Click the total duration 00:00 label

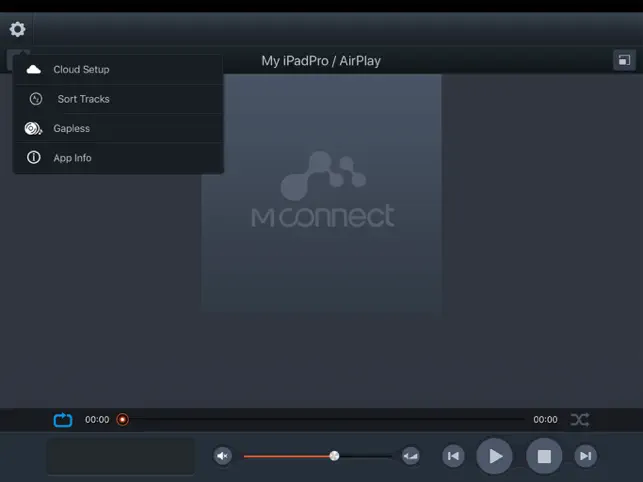click(545, 420)
